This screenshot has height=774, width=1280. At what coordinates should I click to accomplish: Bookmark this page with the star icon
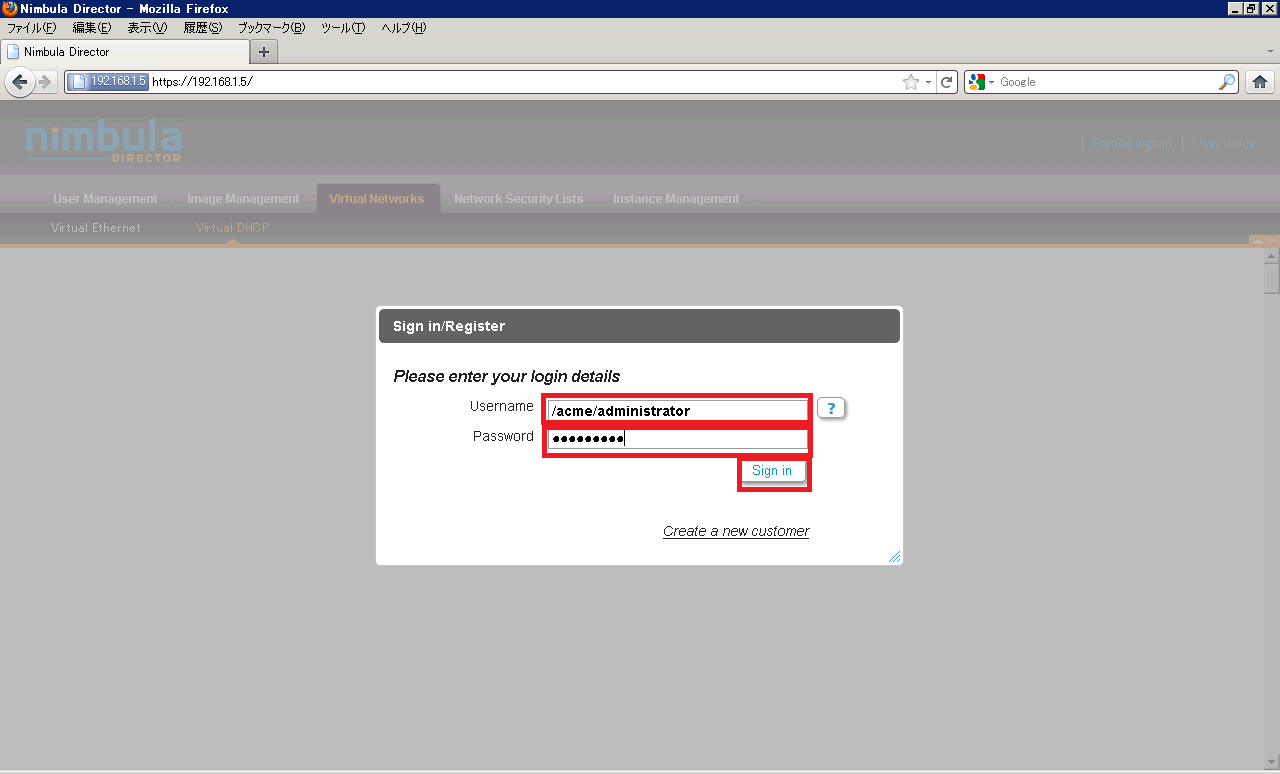click(910, 82)
